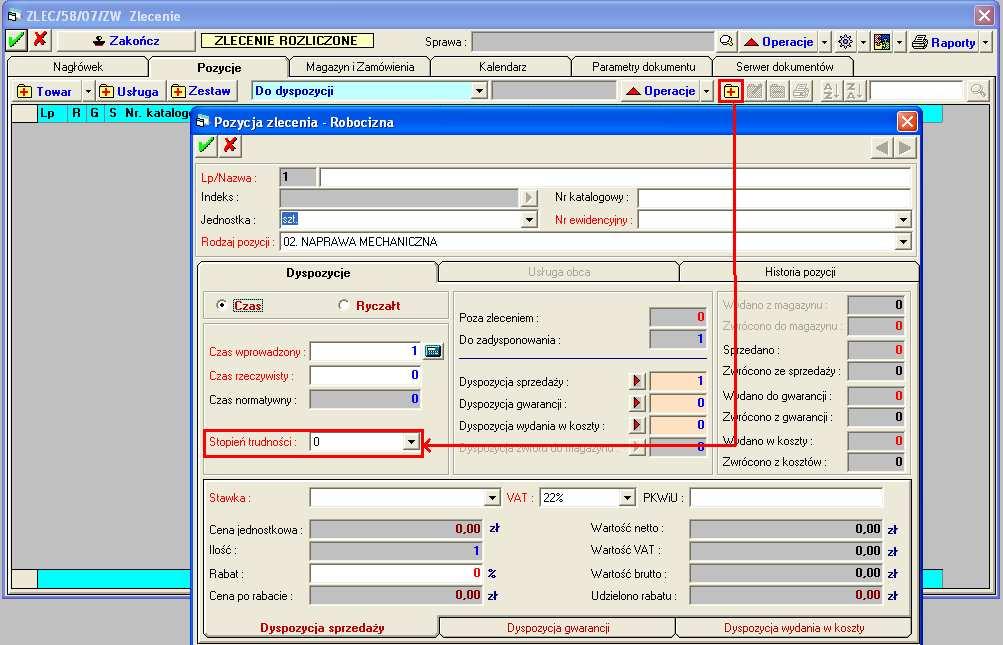Image resolution: width=1003 pixels, height=645 pixels.
Task: Add a set with the Zestaw button
Action: point(202,92)
